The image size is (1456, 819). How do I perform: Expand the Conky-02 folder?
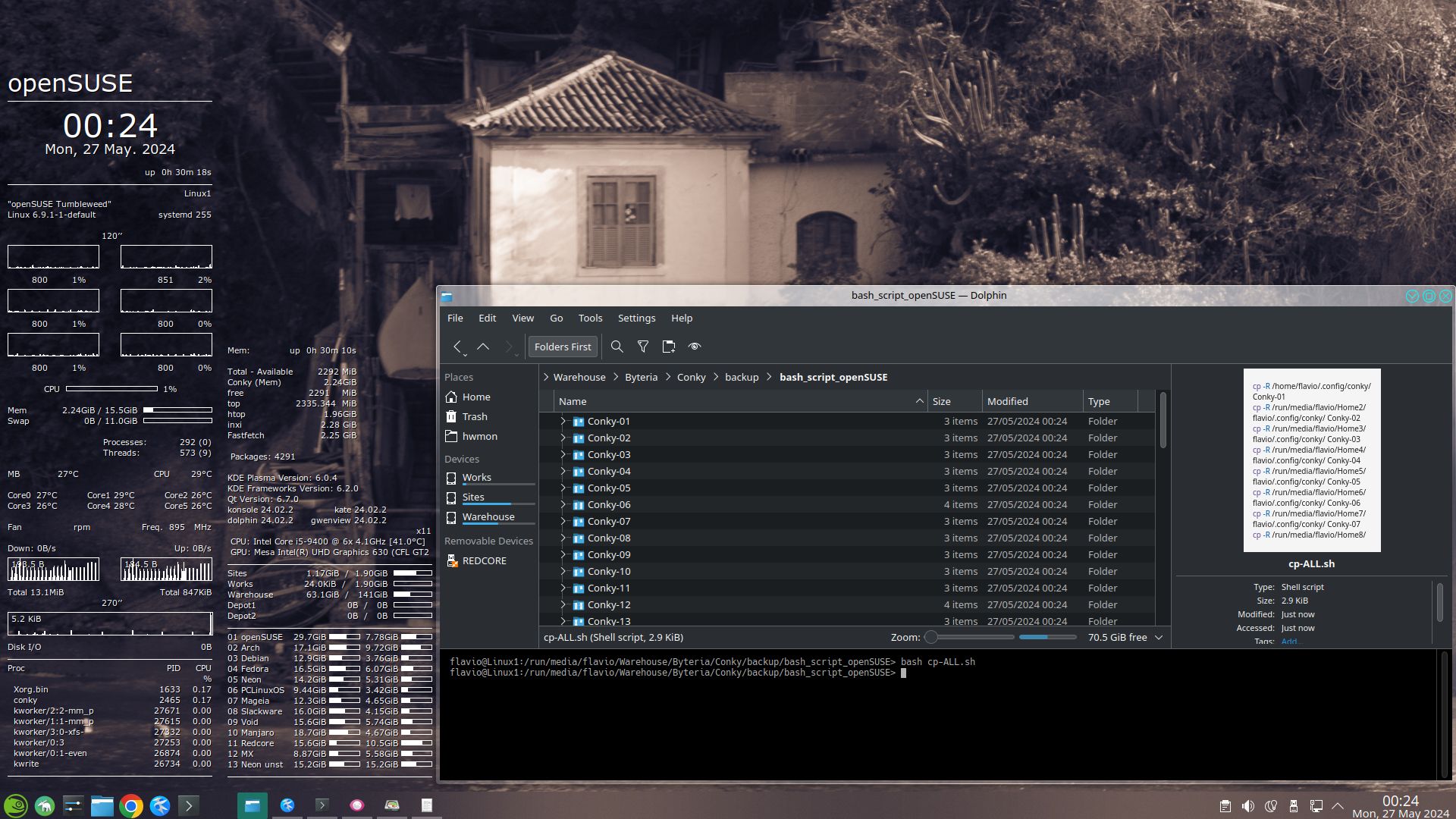click(x=563, y=438)
